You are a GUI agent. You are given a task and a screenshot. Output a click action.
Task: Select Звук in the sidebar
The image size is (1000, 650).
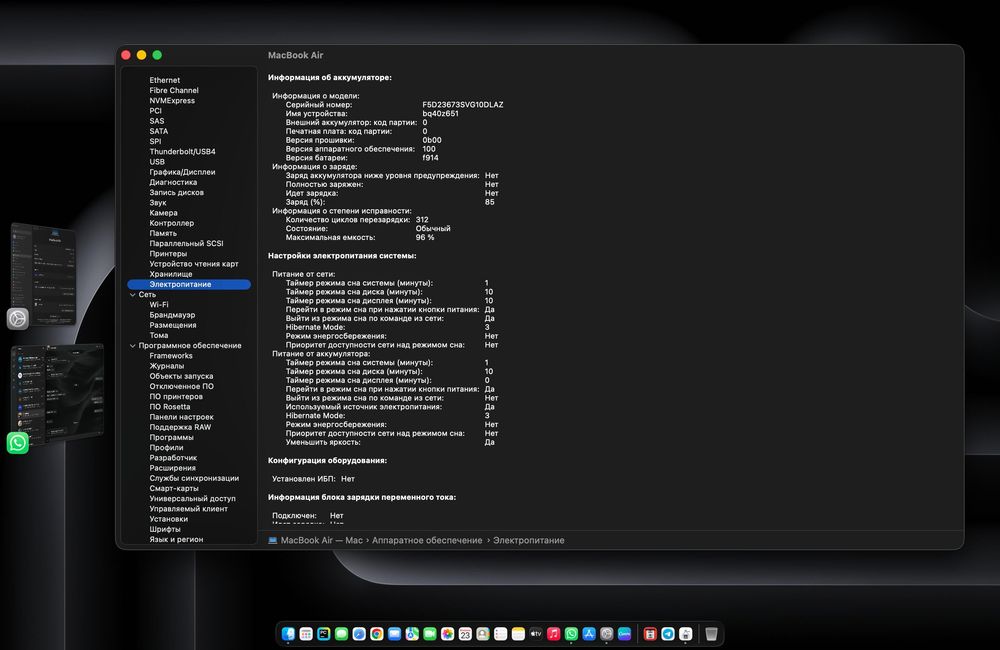158,203
